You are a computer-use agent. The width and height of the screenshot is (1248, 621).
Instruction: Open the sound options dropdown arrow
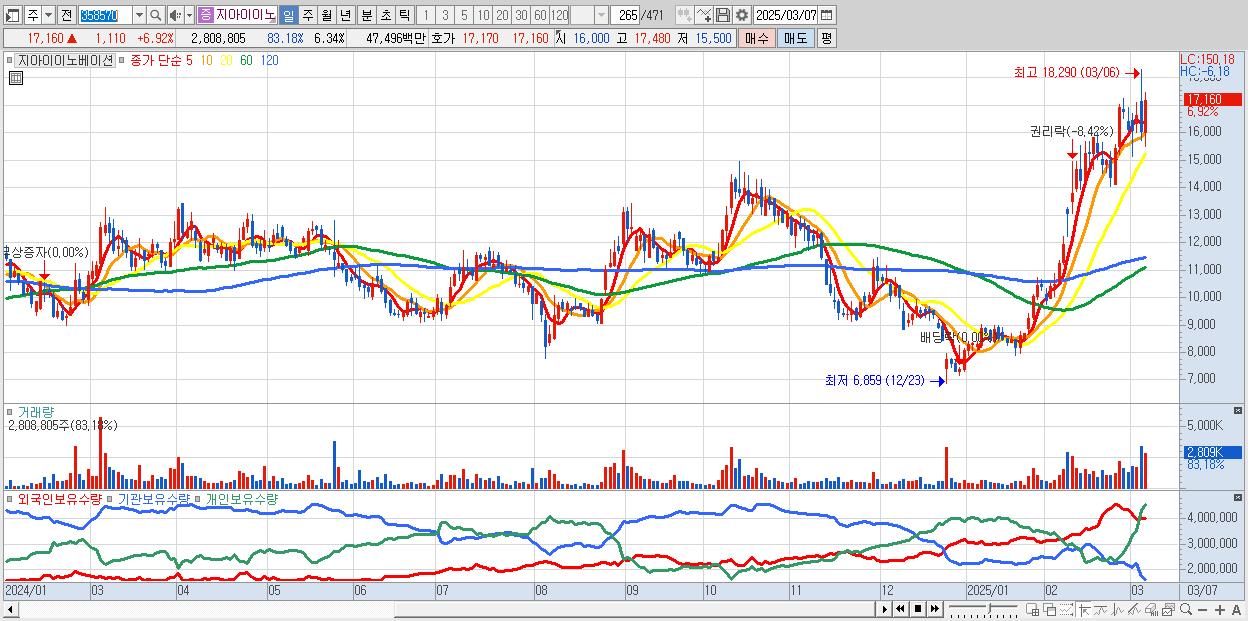[189, 15]
